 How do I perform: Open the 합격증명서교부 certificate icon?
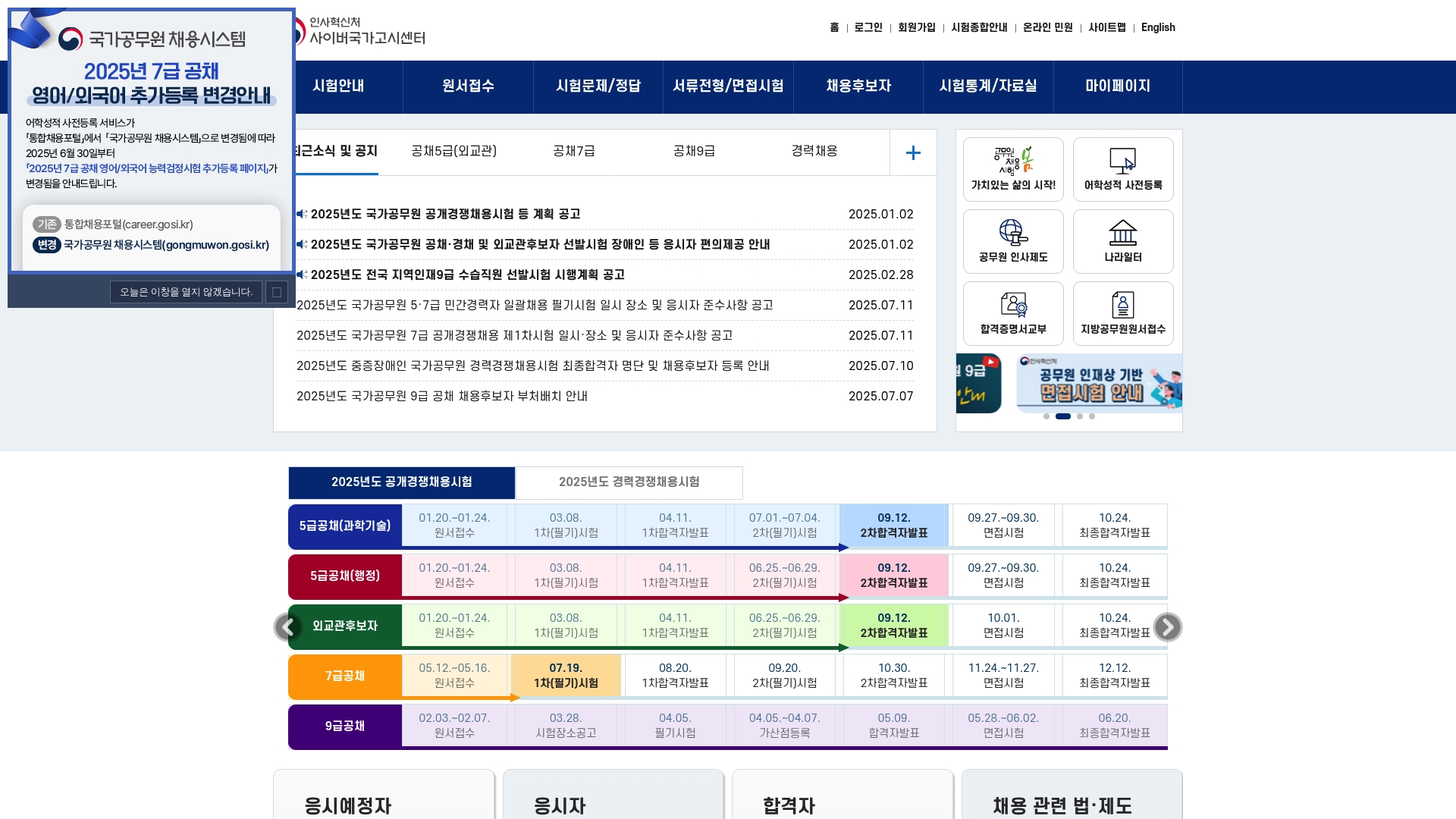[x=1013, y=313]
